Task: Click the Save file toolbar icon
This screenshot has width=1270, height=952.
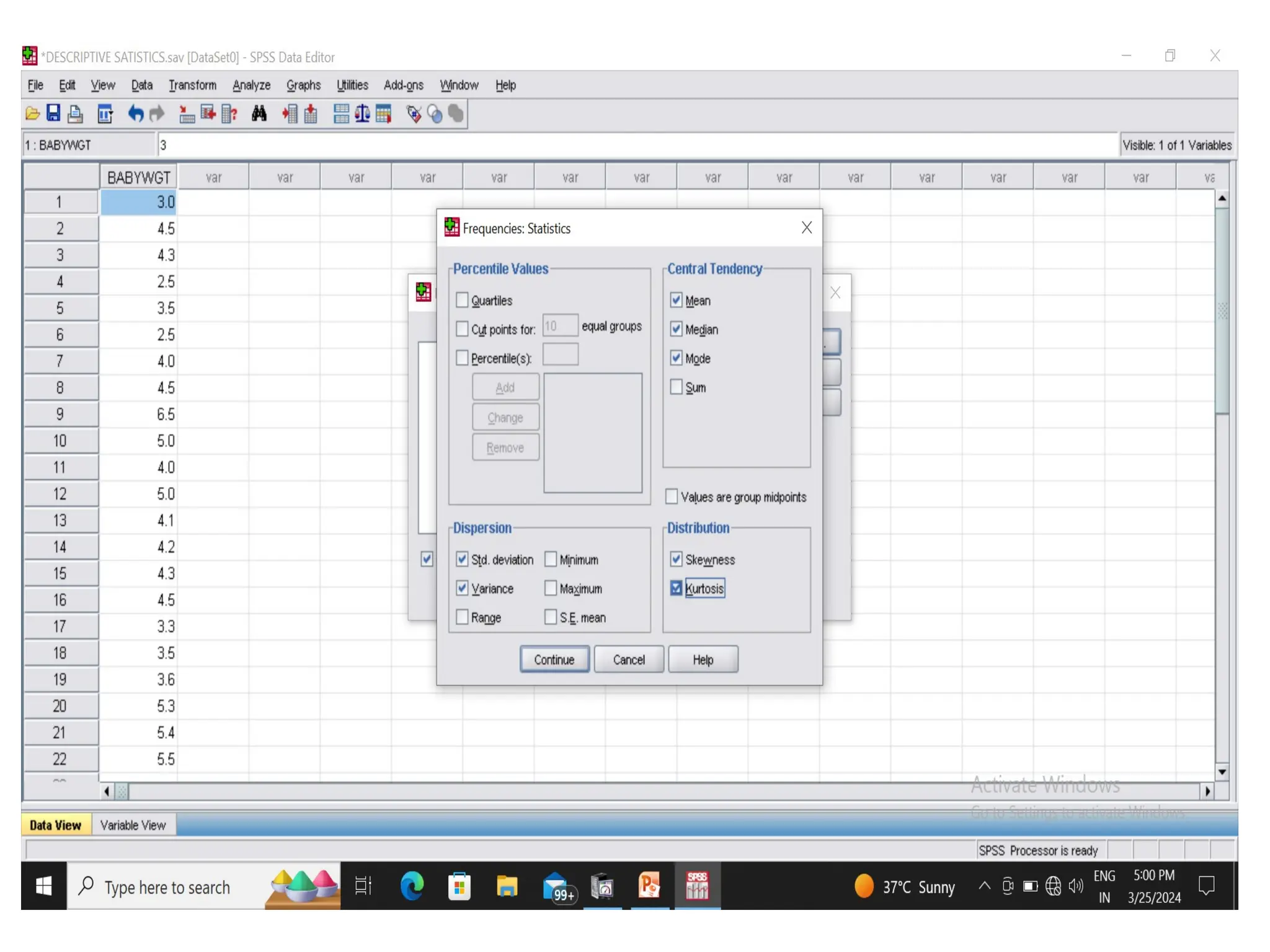Action: (53, 113)
